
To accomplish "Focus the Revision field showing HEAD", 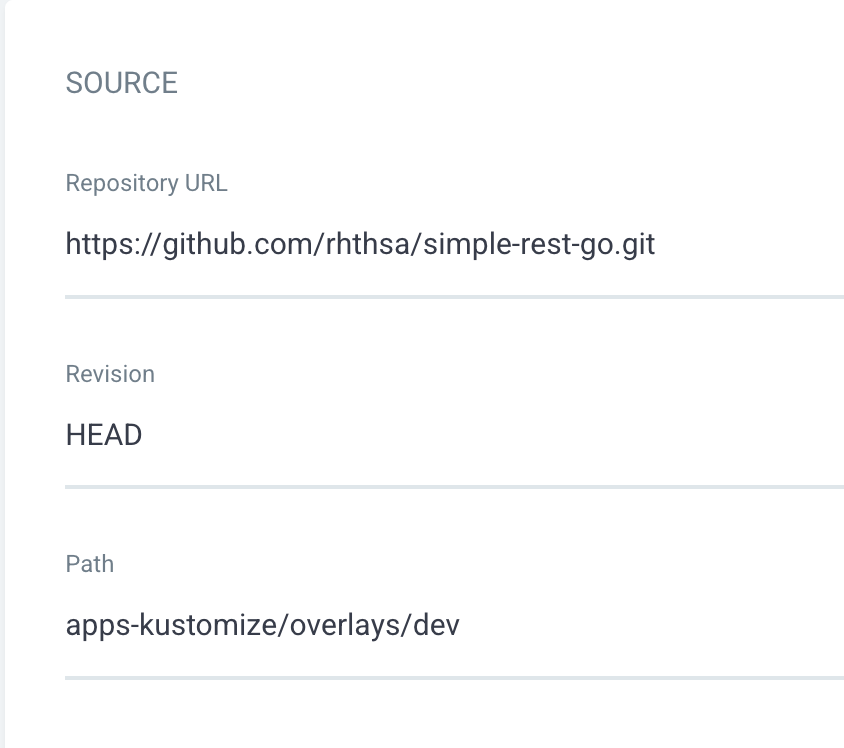I will coord(454,435).
